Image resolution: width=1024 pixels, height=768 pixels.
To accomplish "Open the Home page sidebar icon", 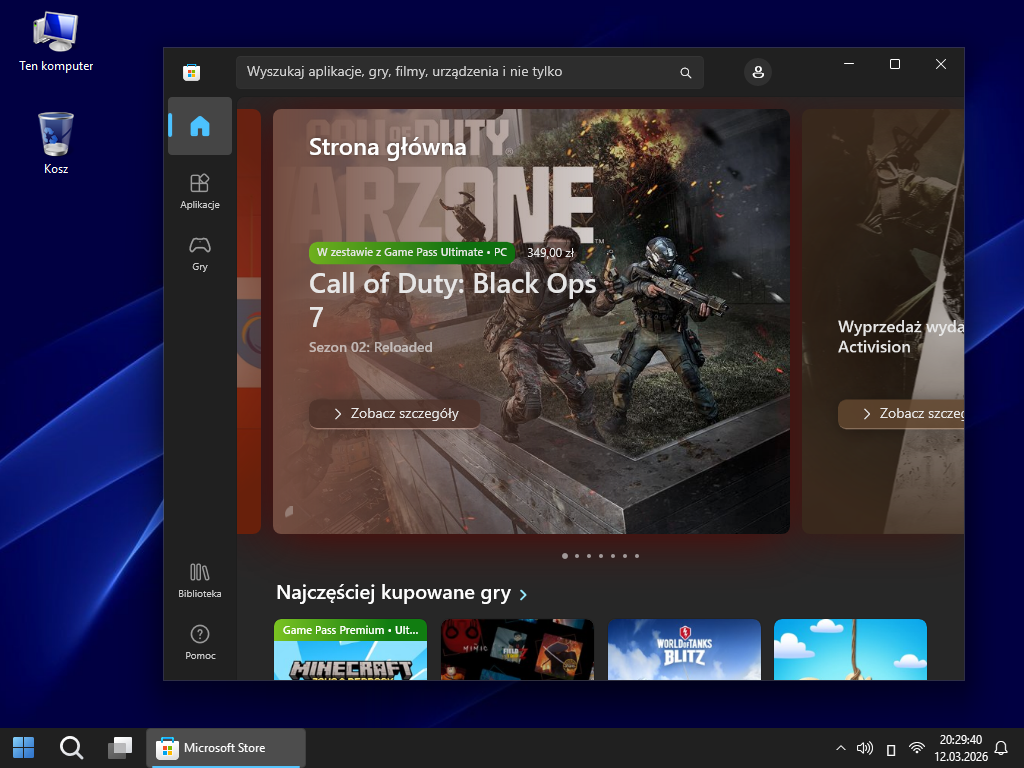I will (200, 126).
